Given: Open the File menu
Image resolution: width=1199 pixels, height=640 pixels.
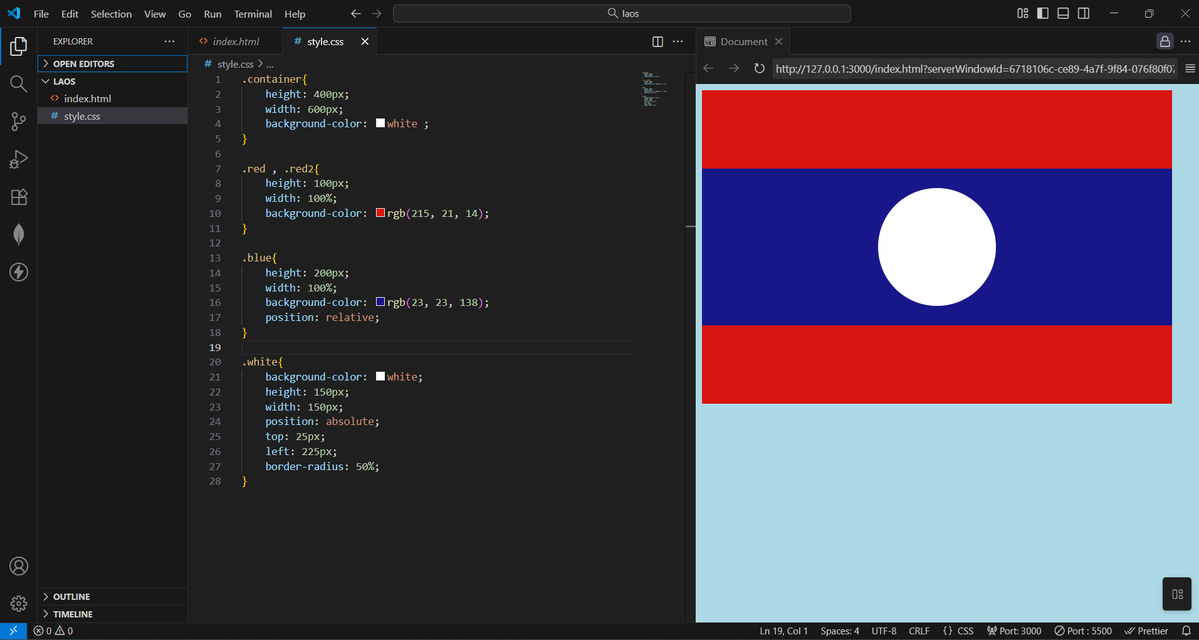Looking at the screenshot, I should point(41,14).
